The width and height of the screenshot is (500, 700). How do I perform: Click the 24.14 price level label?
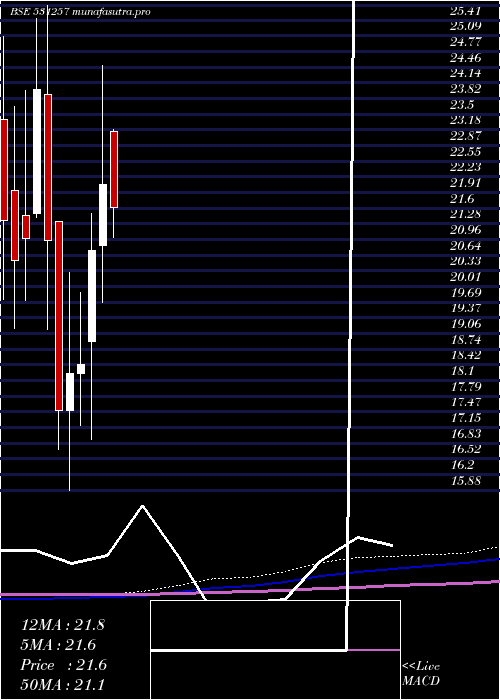click(465, 73)
